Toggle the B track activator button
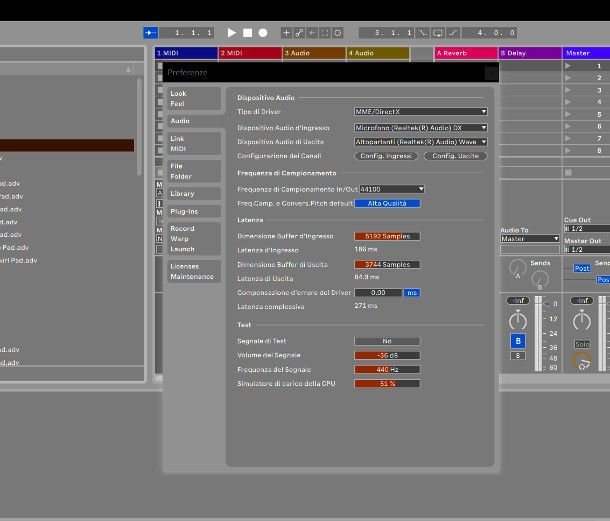This screenshot has height=521, width=610. pyautogui.click(x=518, y=341)
